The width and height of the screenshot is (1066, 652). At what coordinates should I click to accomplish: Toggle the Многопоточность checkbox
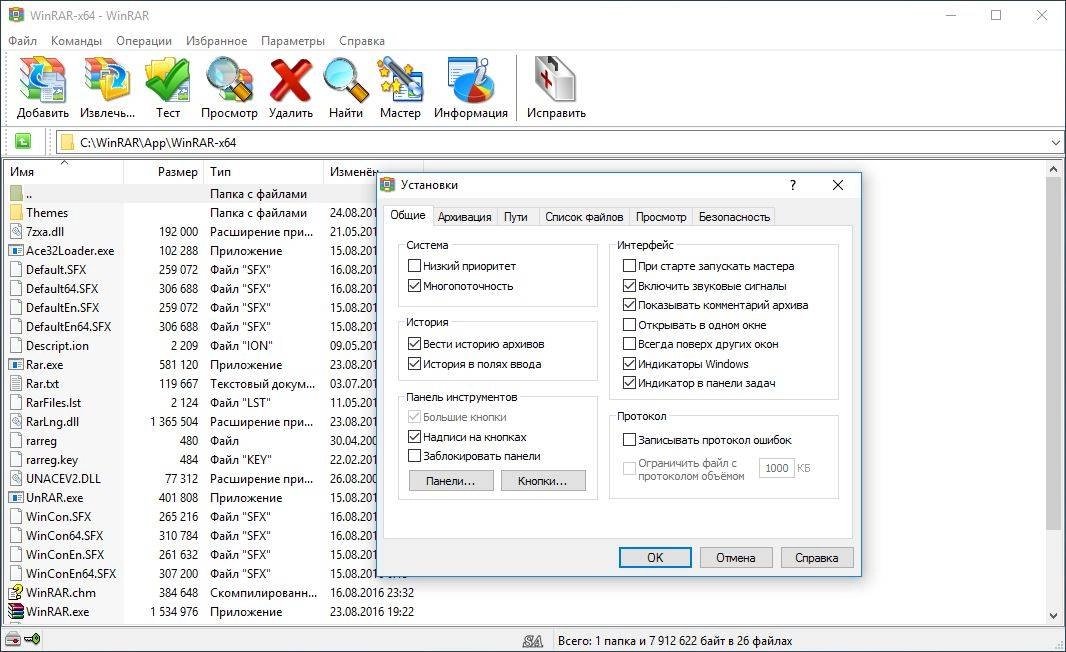click(x=414, y=286)
